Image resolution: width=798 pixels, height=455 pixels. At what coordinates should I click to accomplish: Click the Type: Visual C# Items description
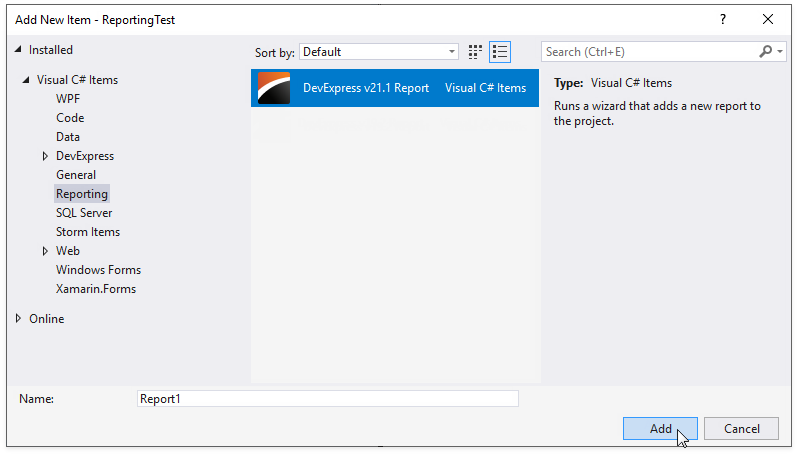point(613,83)
